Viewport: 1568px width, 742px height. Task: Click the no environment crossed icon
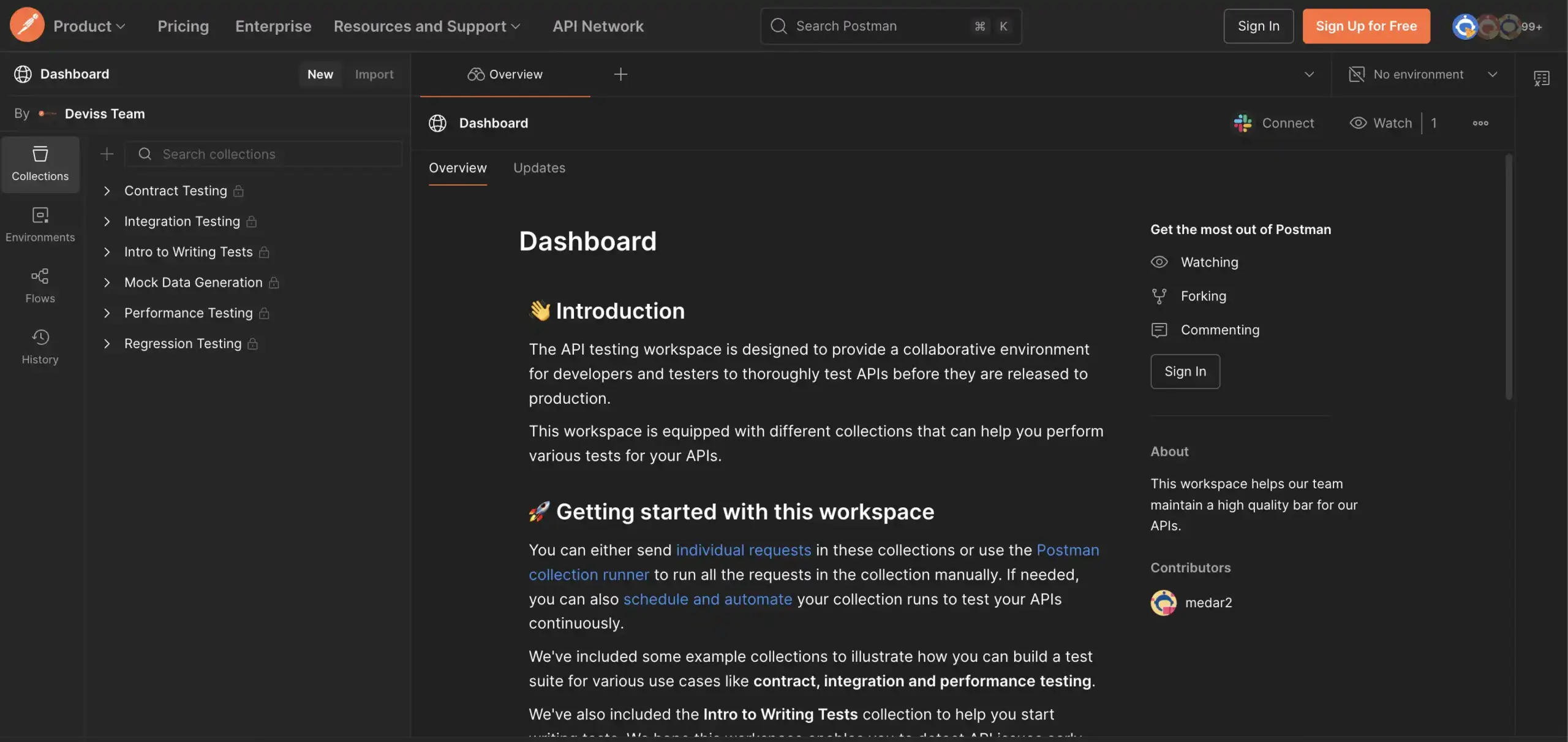(1356, 74)
